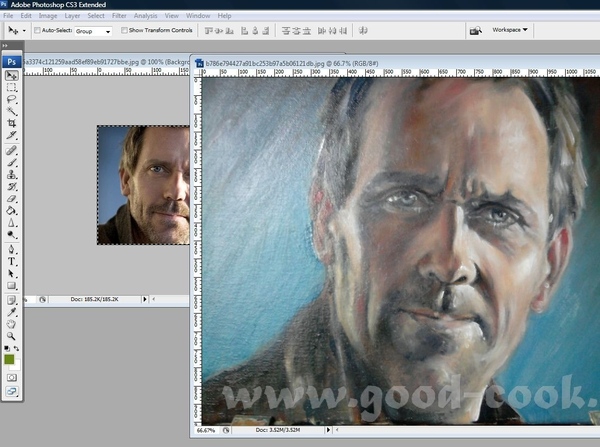The image size is (600, 447).
Task: Open the Window menu
Action: click(x=198, y=16)
